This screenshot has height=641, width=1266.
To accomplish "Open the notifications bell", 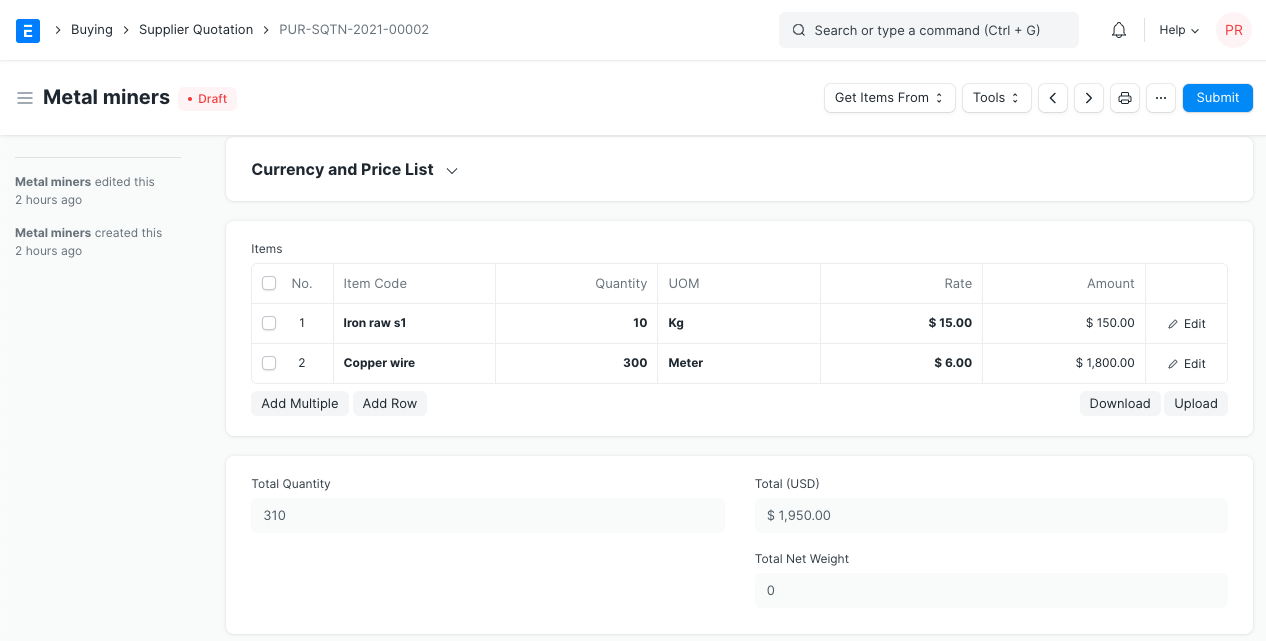I will 1119,30.
